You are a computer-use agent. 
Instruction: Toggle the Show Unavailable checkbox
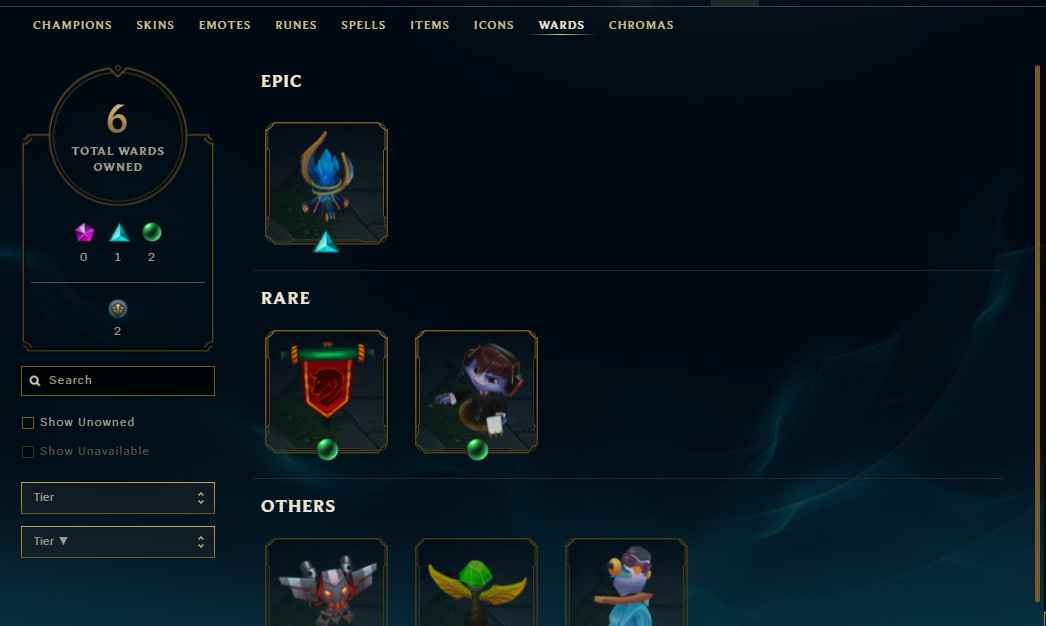pyautogui.click(x=28, y=452)
